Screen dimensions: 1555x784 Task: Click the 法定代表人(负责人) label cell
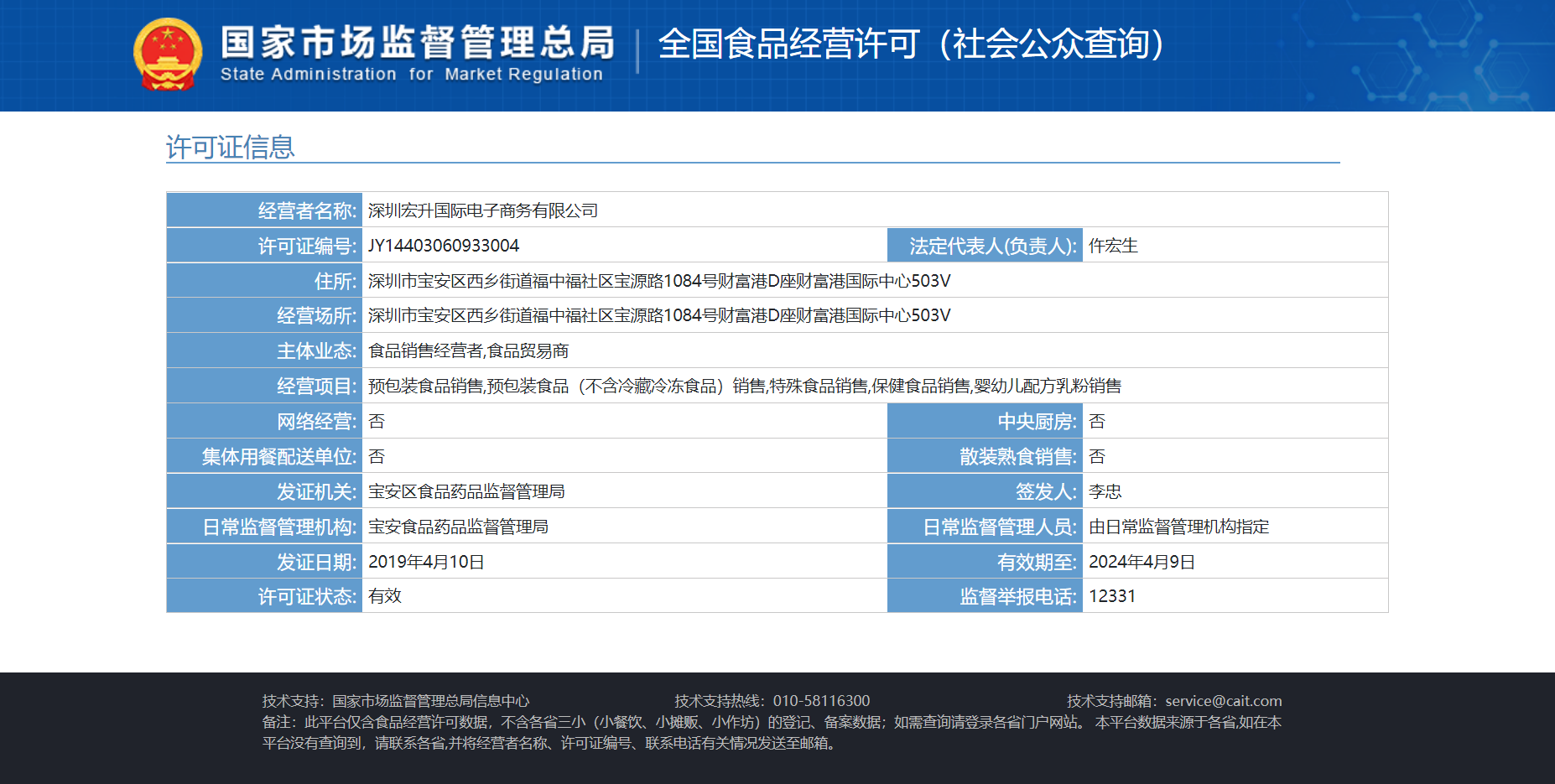click(985, 246)
